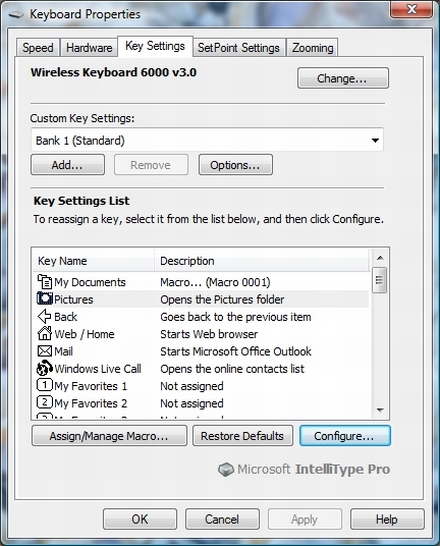Viewport: 440px width, 546px height.
Task: Select the Web / Home key name
Action: click(x=84, y=334)
